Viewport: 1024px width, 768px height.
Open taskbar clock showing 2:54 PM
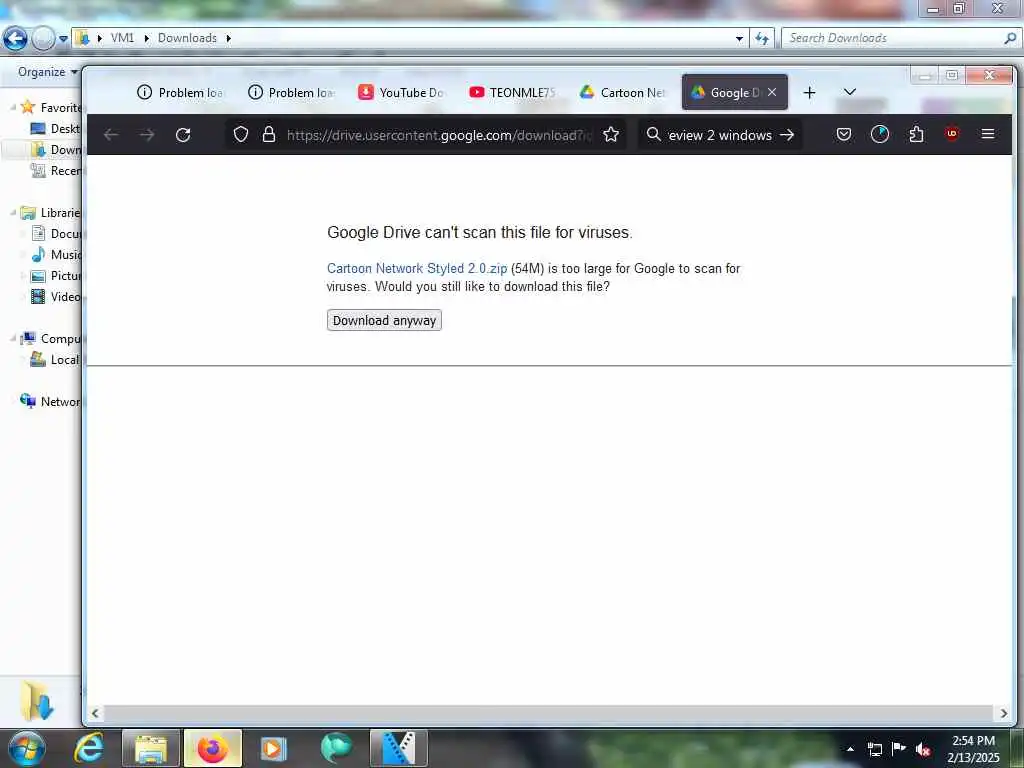tap(974, 748)
